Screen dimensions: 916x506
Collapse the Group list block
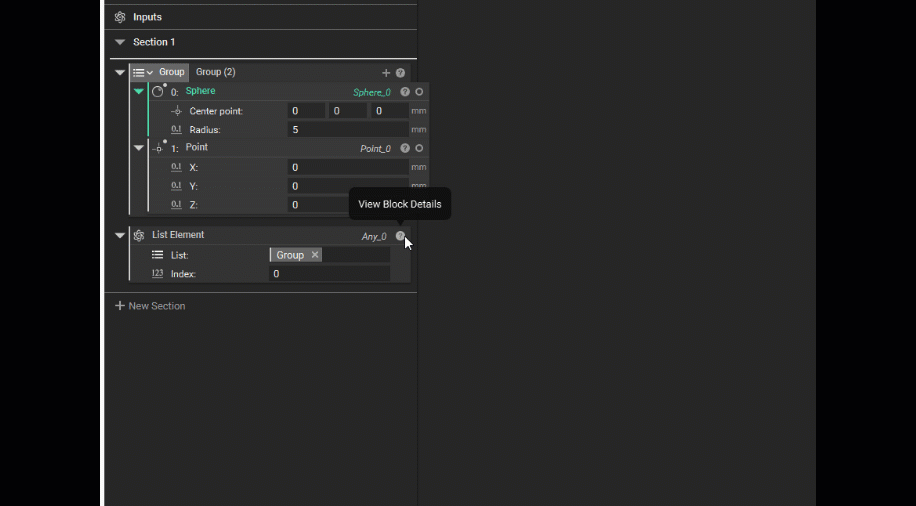tap(120, 72)
